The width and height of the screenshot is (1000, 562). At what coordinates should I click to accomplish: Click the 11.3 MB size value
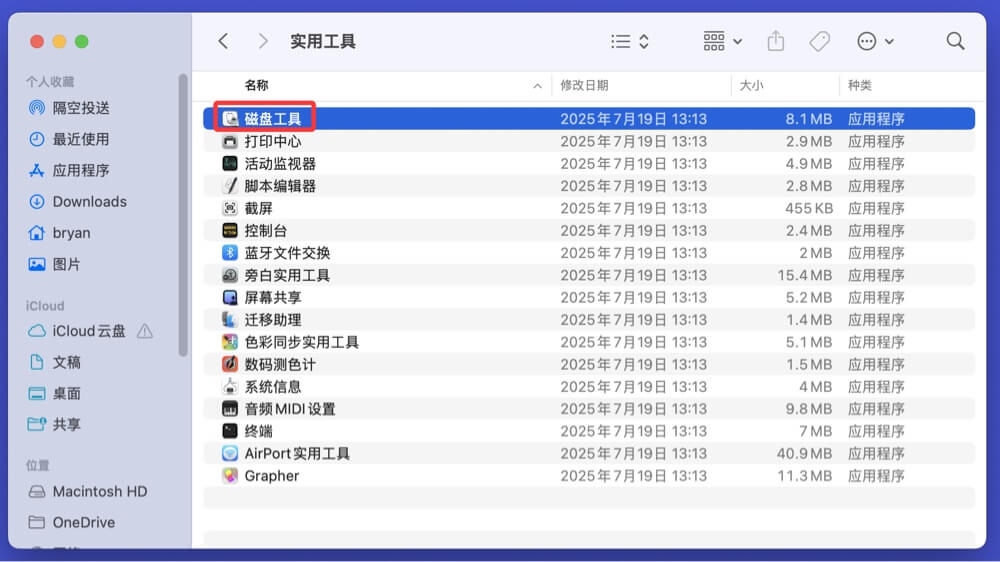pyautogui.click(x=804, y=476)
